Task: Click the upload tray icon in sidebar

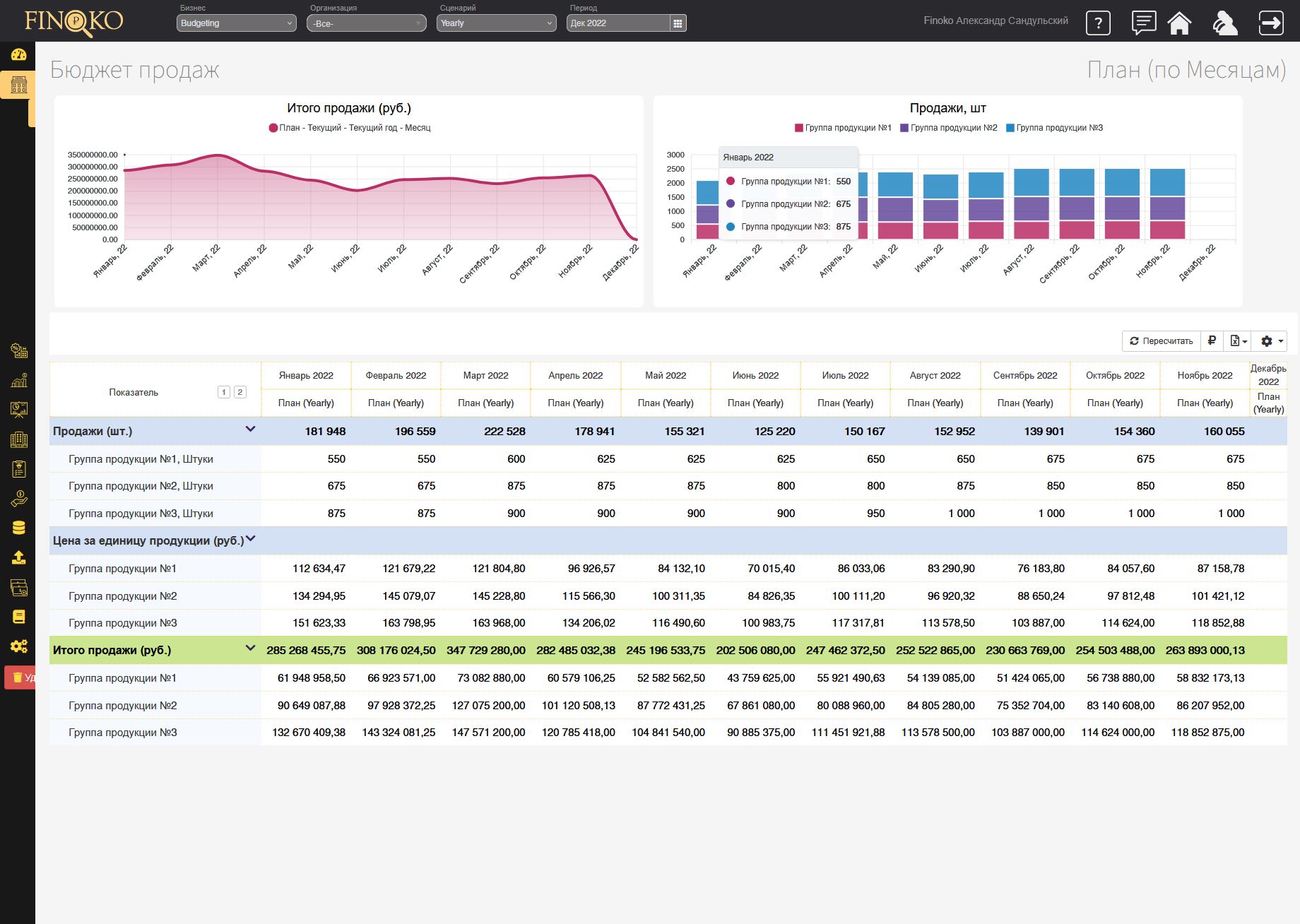Action: [18, 557]
